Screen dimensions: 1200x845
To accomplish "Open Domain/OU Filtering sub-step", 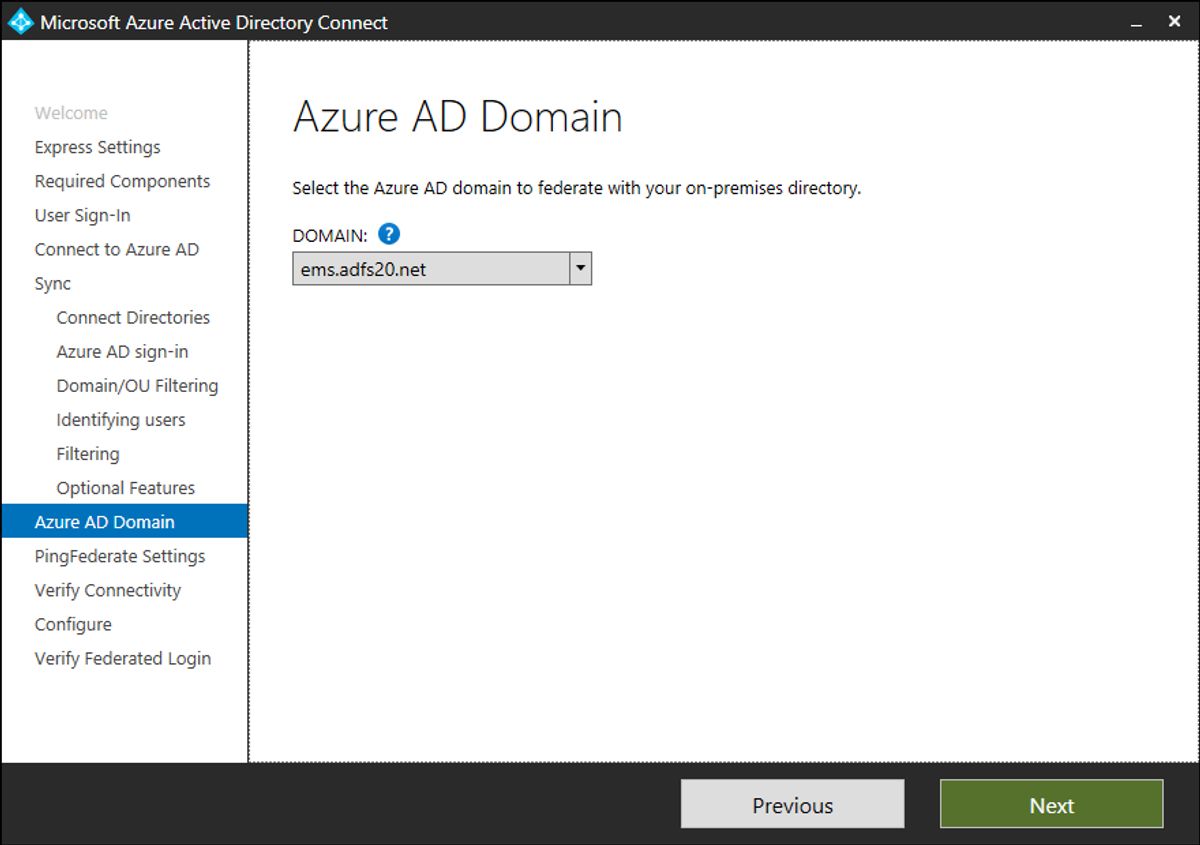I will (137, 385).
